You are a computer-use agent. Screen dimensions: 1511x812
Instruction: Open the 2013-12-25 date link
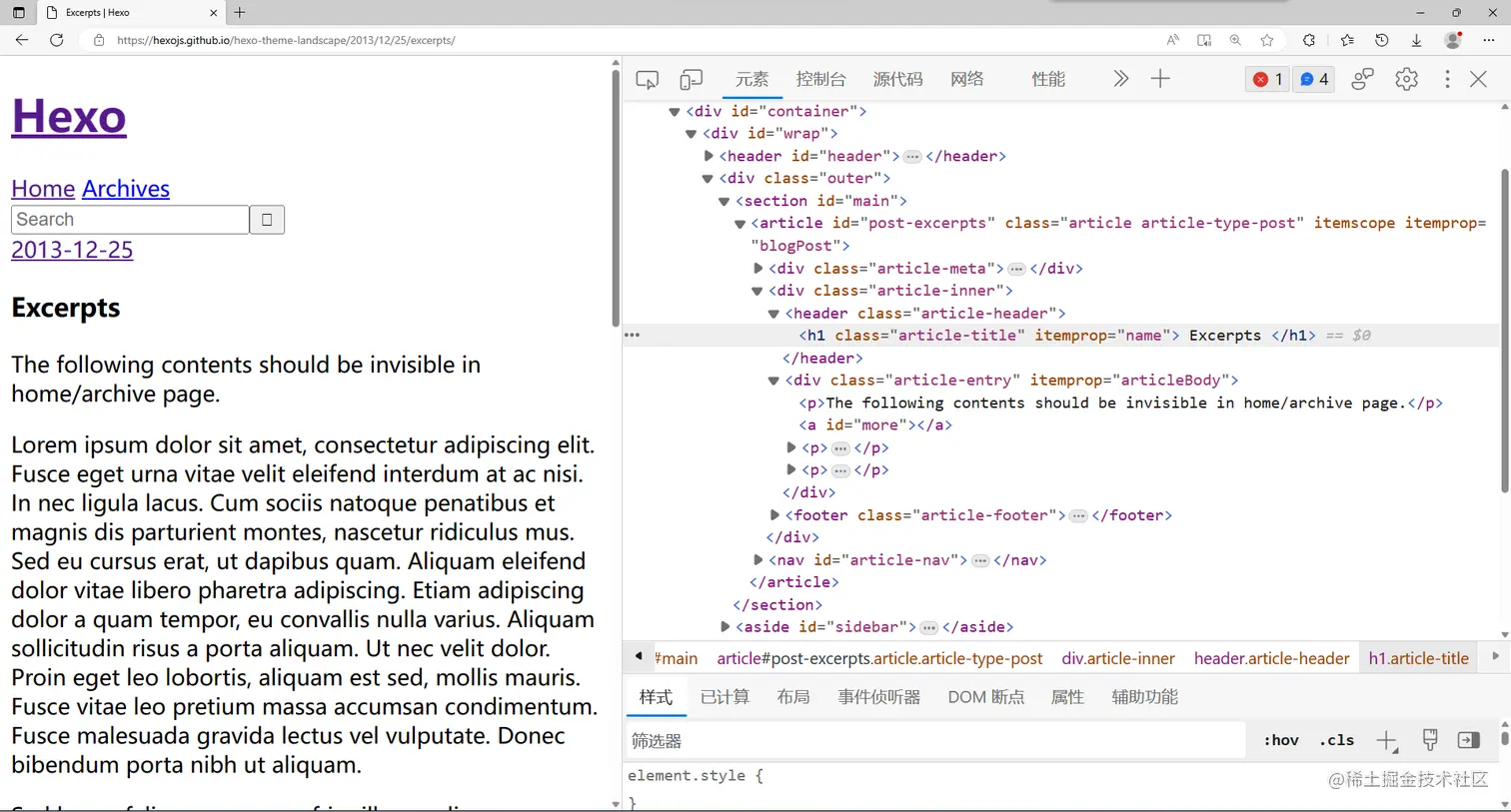[x=72, y=250]
